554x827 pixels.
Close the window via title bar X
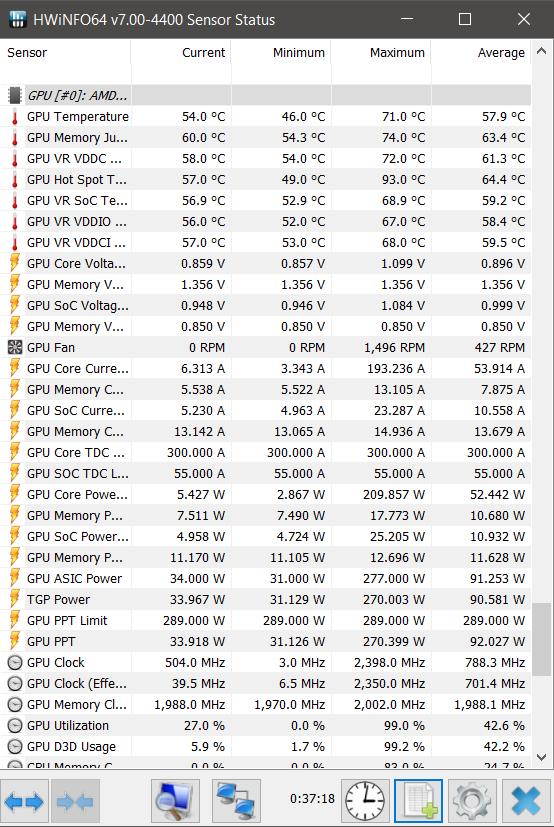[524, 20]
